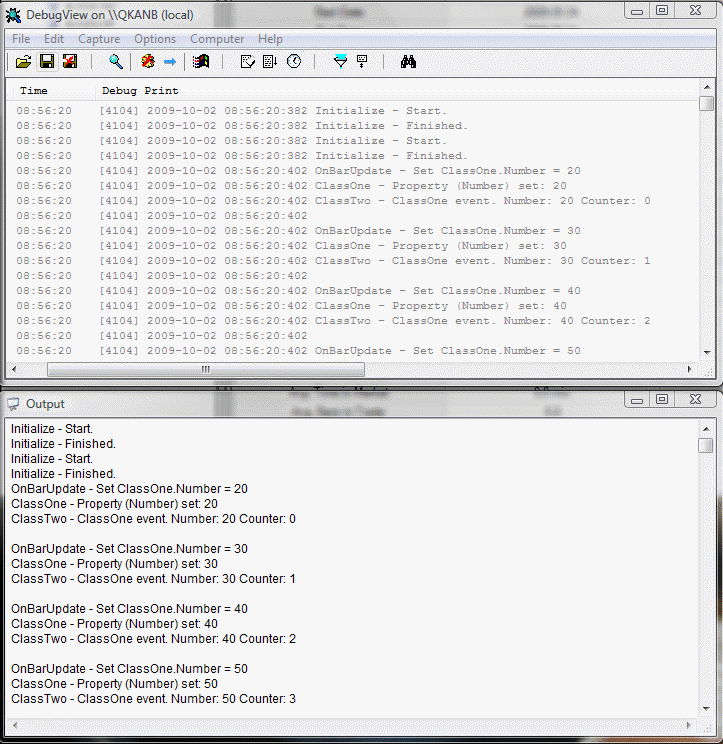The height and width of the screenshot is (744, 723).
Task: Click Output line 'Number: 50 Counter: 3'
Action: (233, 698)
